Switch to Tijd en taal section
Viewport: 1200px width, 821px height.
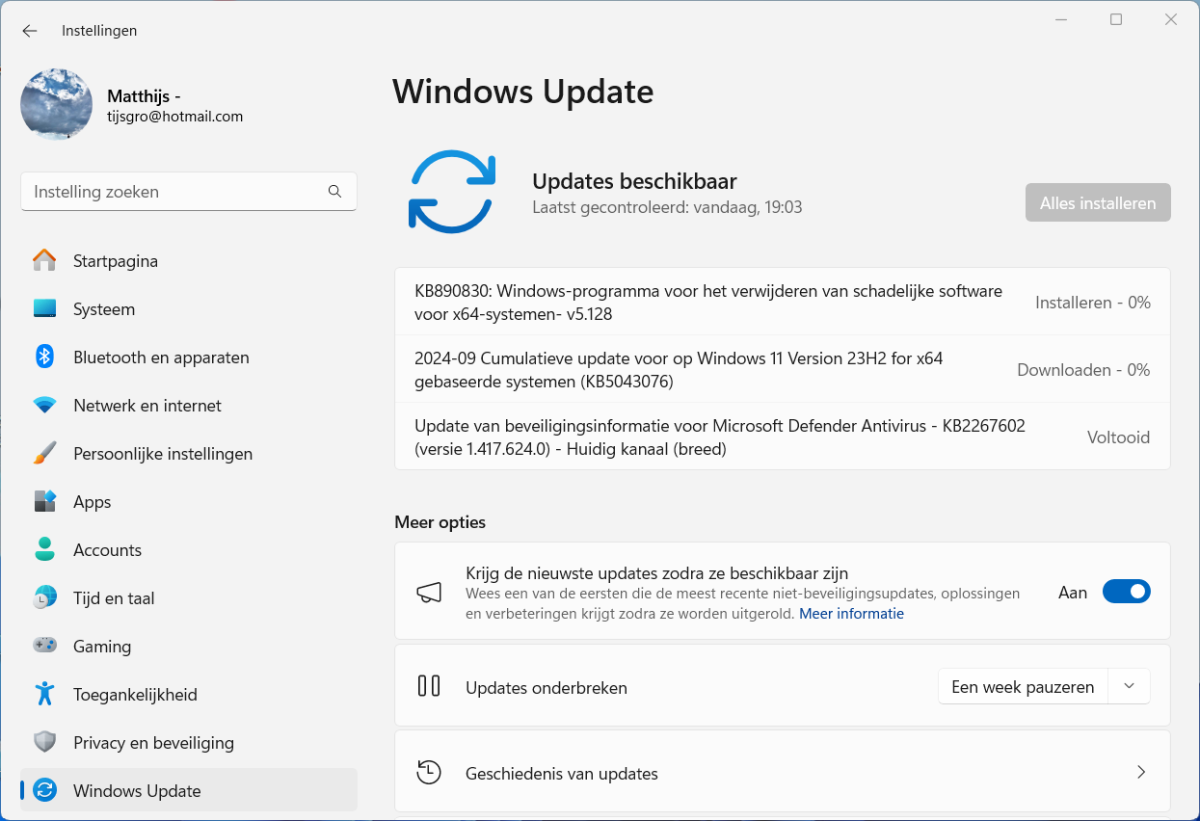113,598
